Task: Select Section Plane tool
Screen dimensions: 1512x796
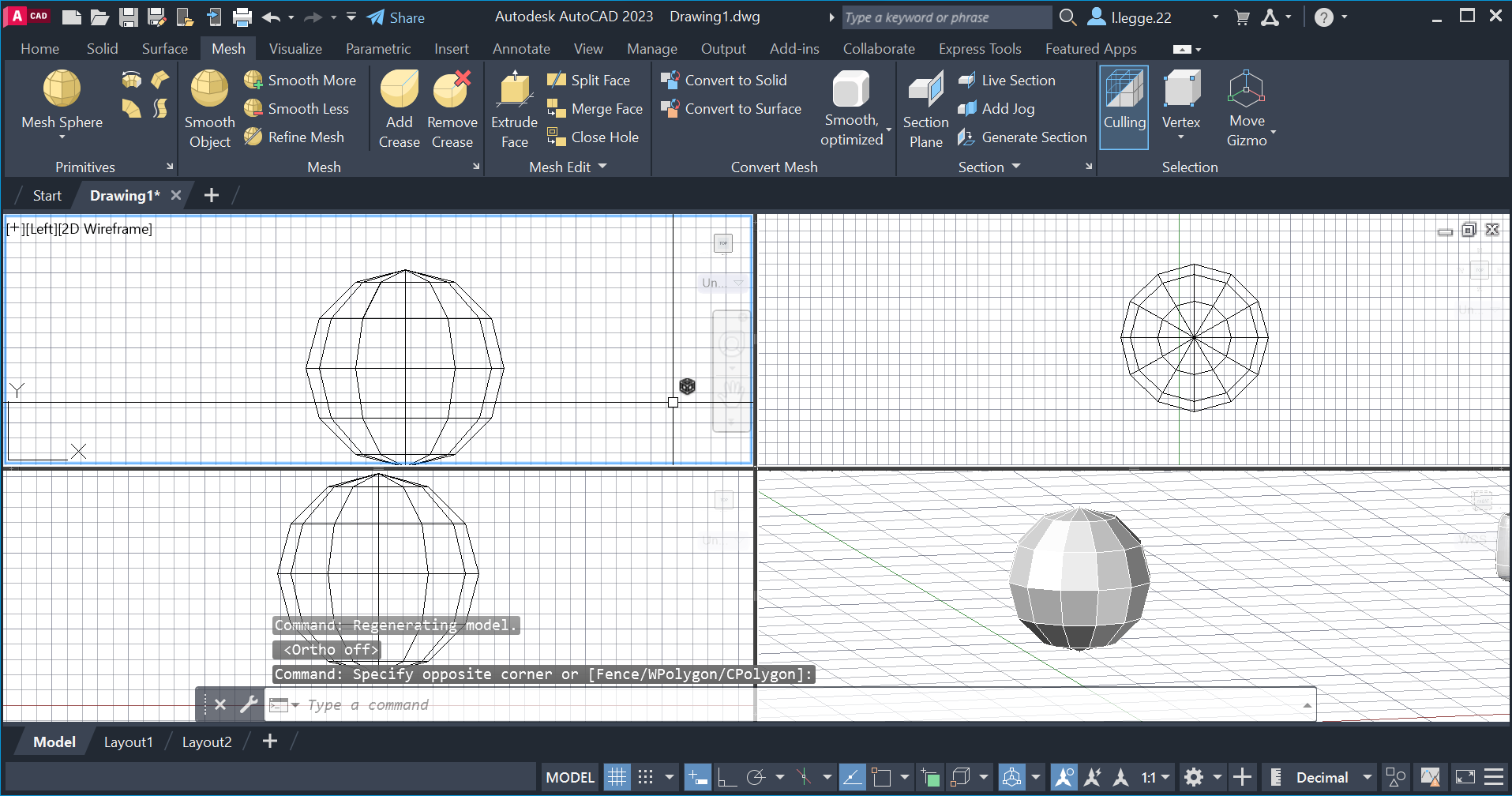Action: (x=926, y=109)
